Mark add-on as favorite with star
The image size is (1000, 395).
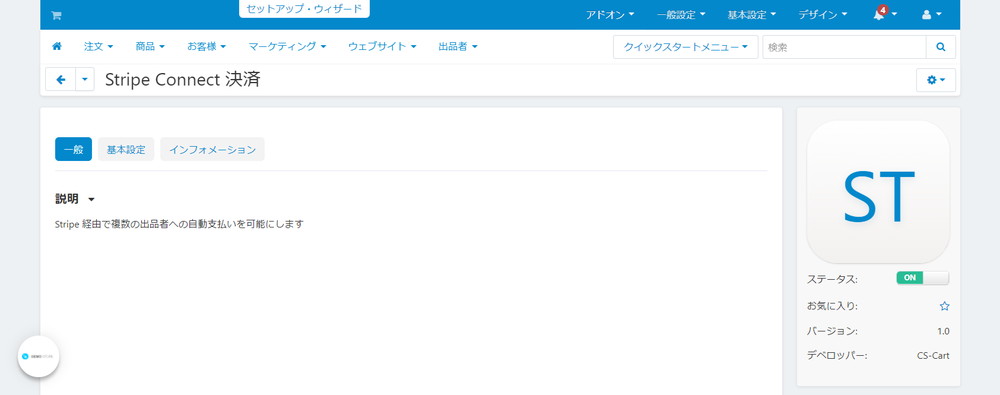(x=945, y=306)
